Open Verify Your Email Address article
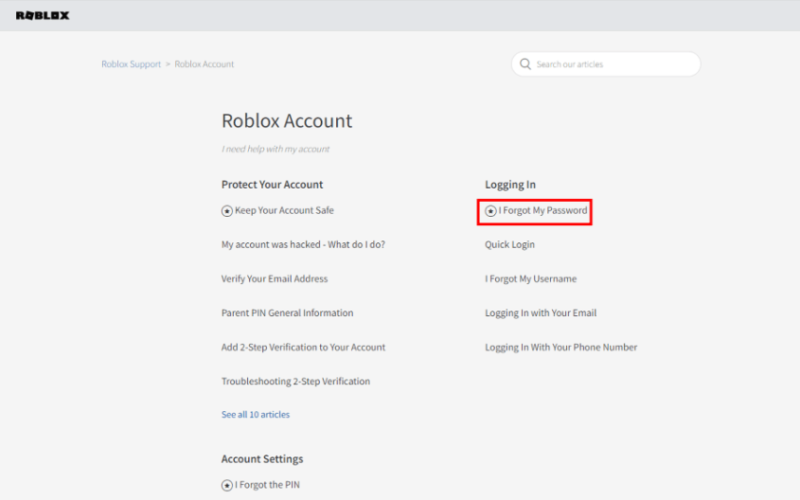 tap(274, 279)
